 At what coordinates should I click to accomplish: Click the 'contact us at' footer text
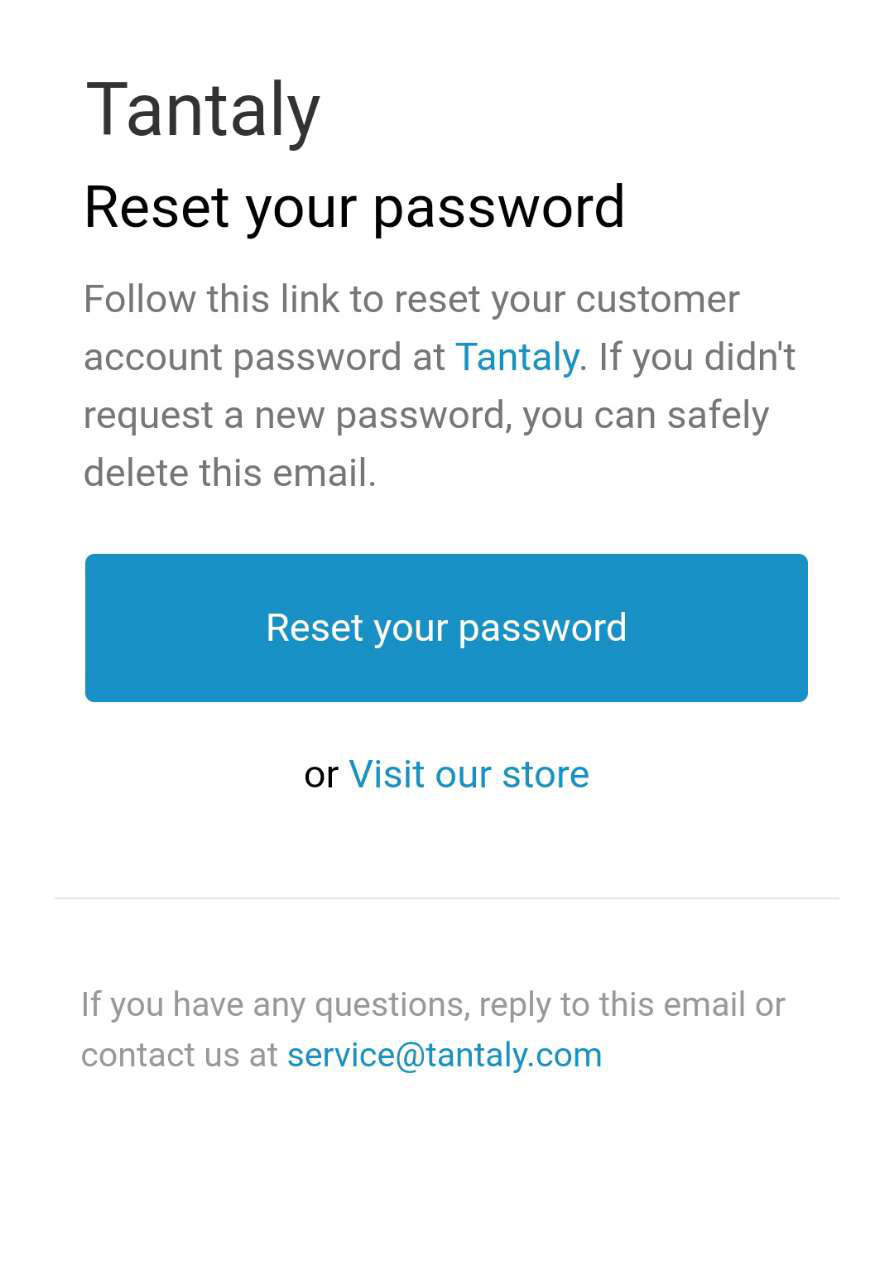179,1055
